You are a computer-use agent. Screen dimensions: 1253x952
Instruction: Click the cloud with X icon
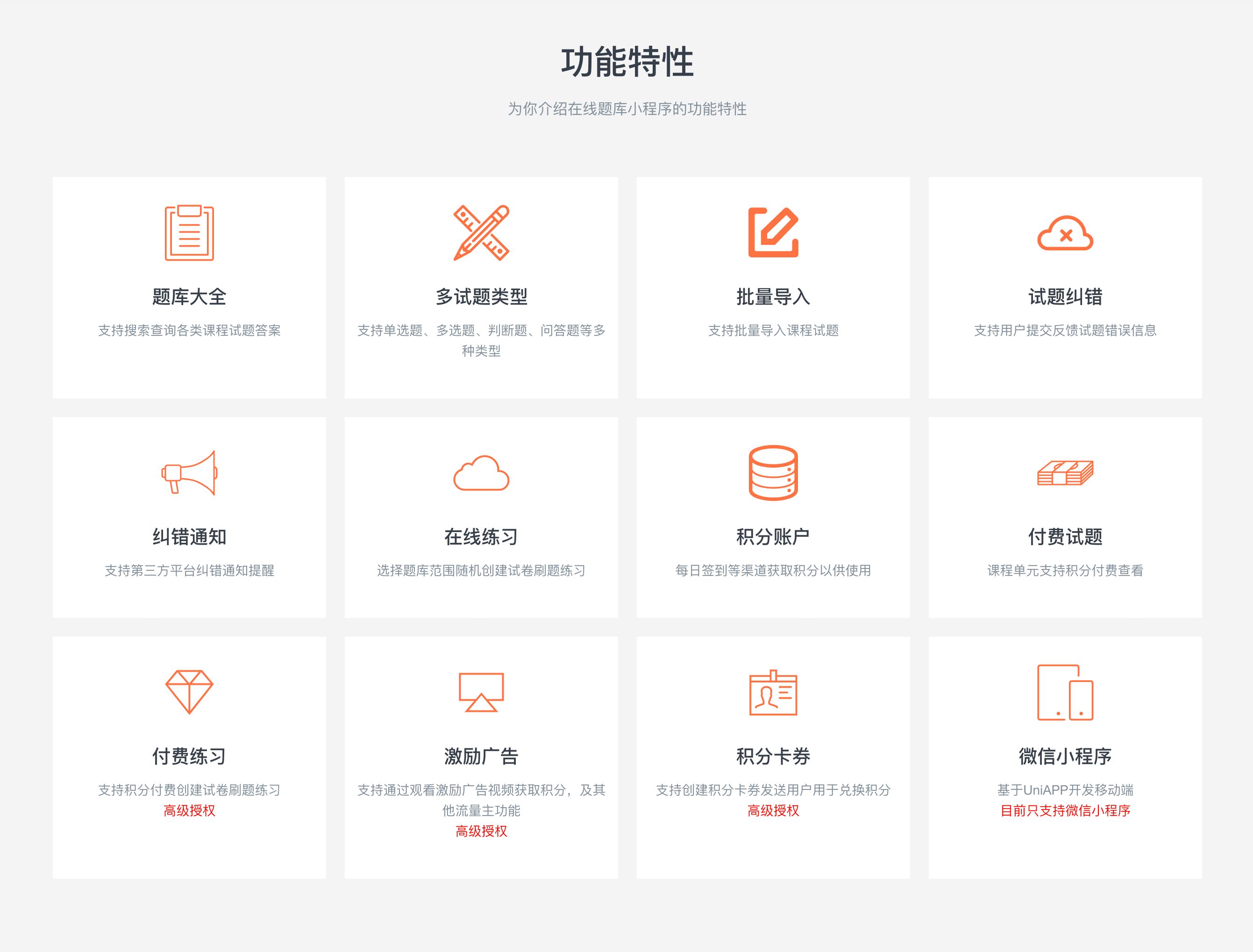[1065, 233]
